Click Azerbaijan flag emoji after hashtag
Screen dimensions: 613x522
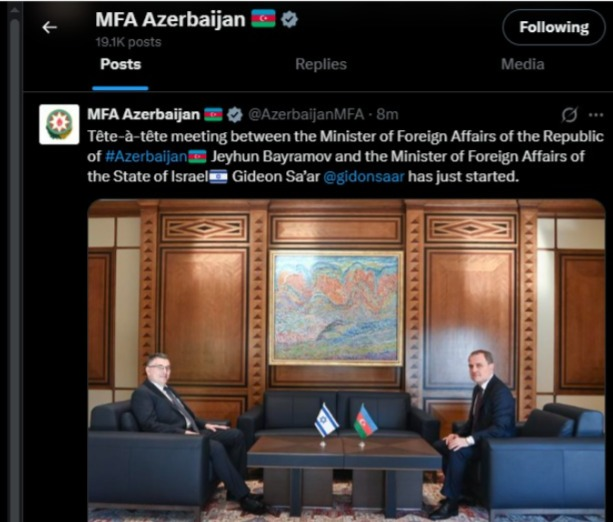197,157
